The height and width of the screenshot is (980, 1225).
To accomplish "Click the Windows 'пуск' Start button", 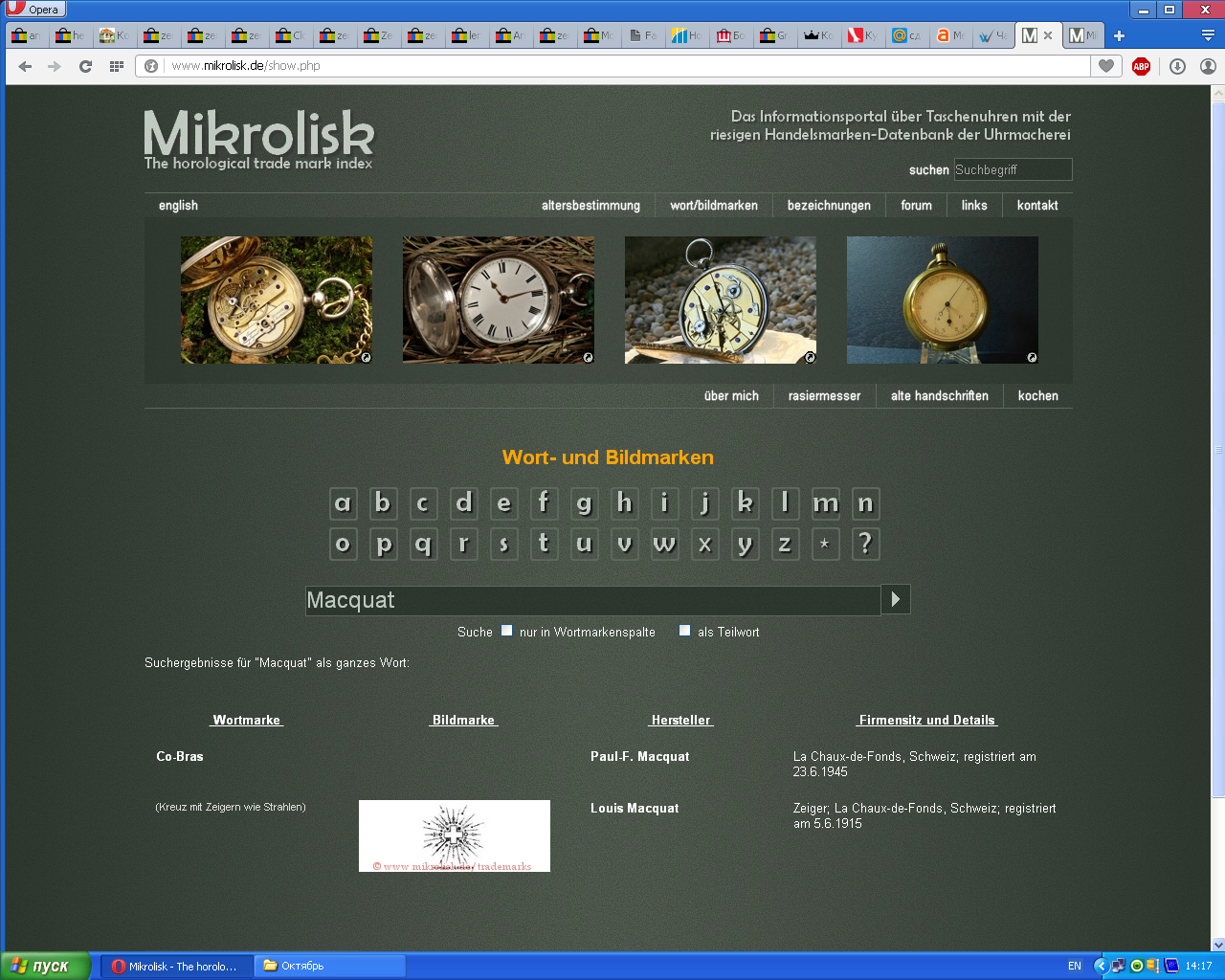I will (x=45, y=966).
